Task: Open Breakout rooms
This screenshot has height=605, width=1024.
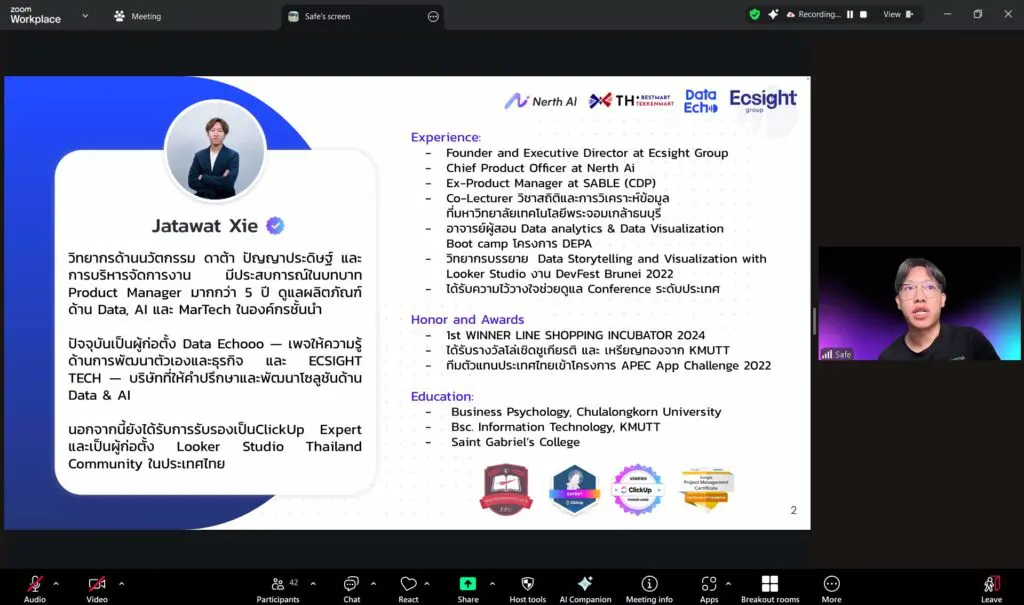Action: point(770,588)
